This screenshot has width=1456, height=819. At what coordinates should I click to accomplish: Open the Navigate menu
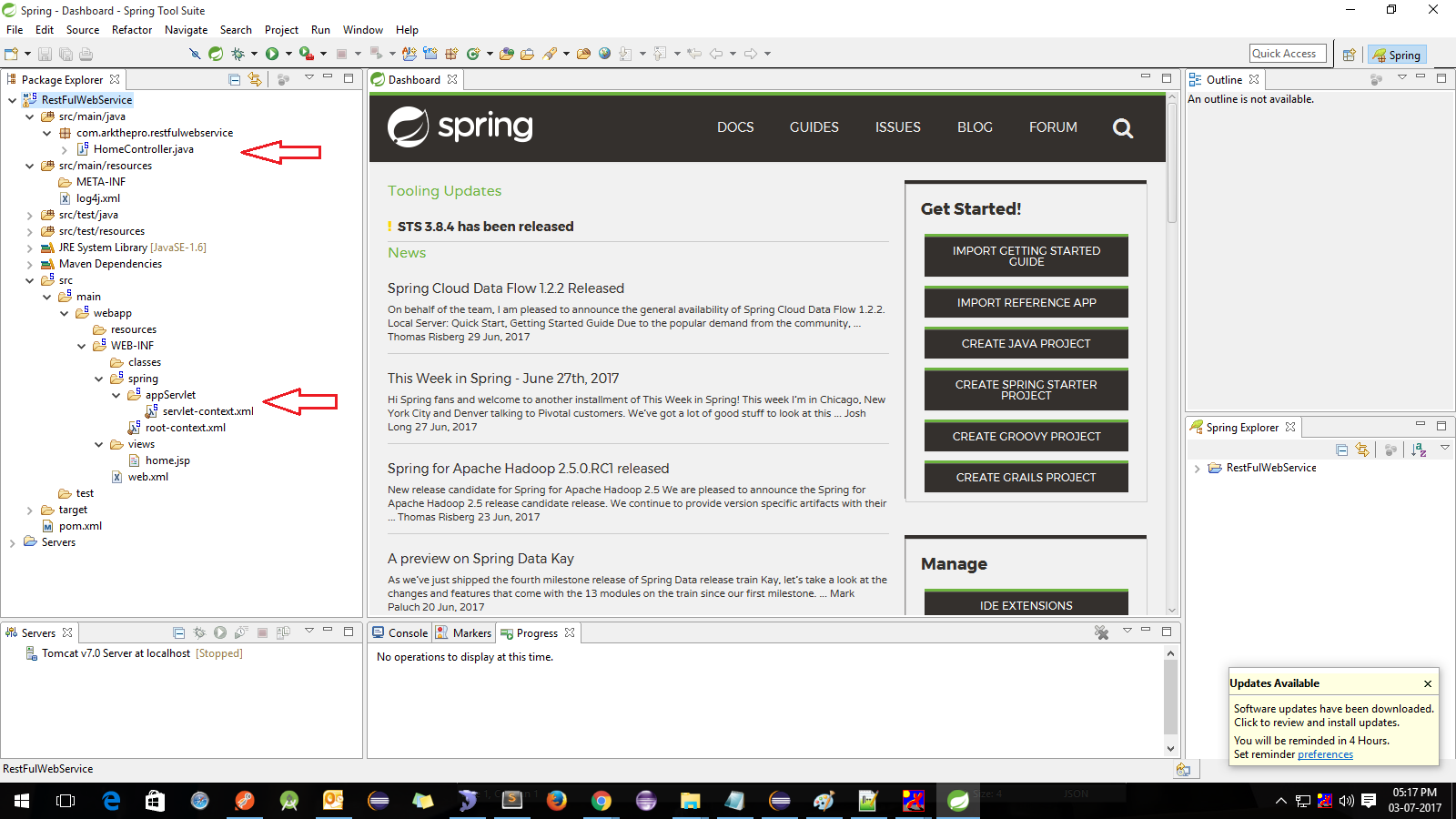(187, 29)
